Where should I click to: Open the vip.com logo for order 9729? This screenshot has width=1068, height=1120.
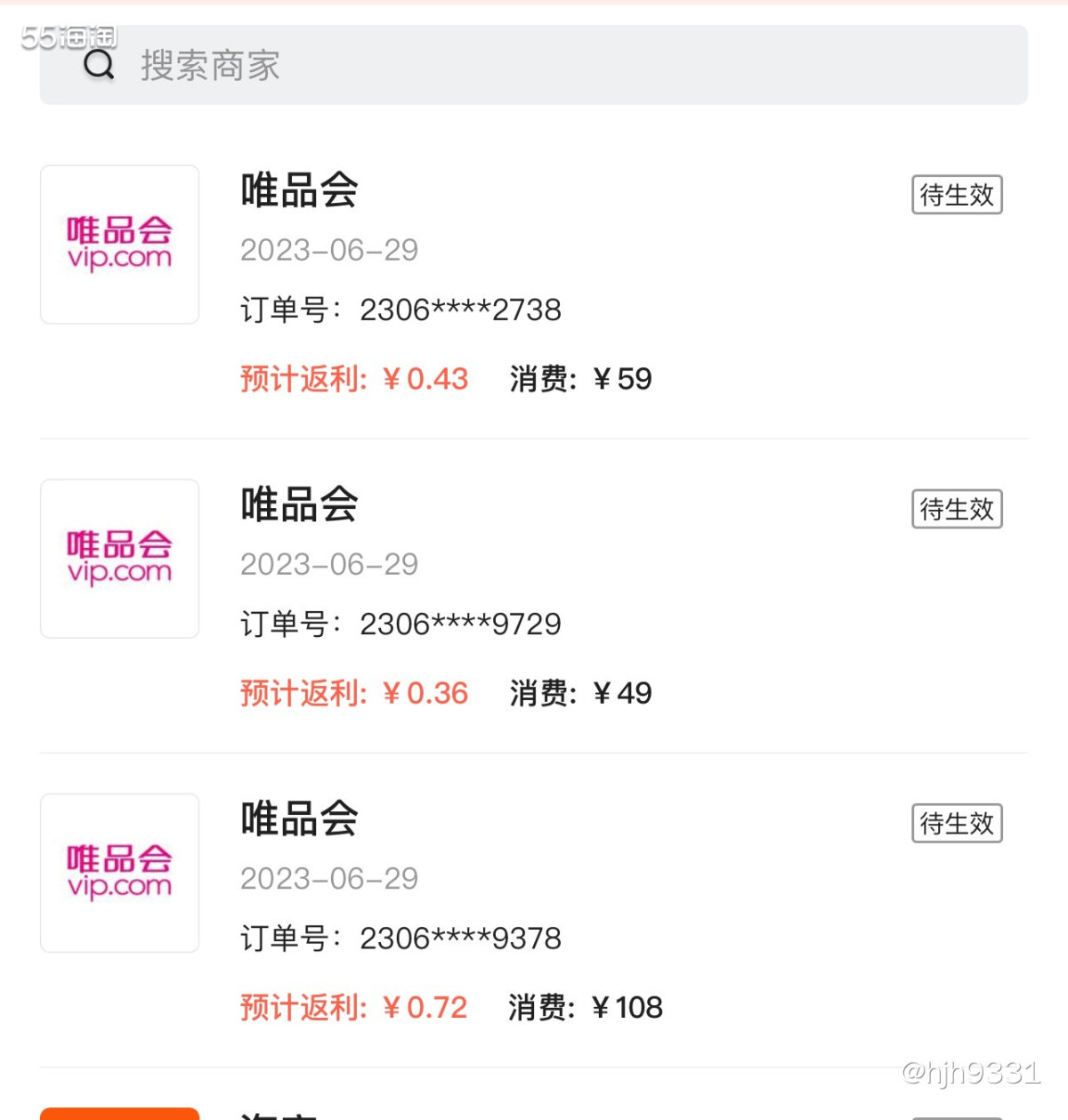point(119,559)
